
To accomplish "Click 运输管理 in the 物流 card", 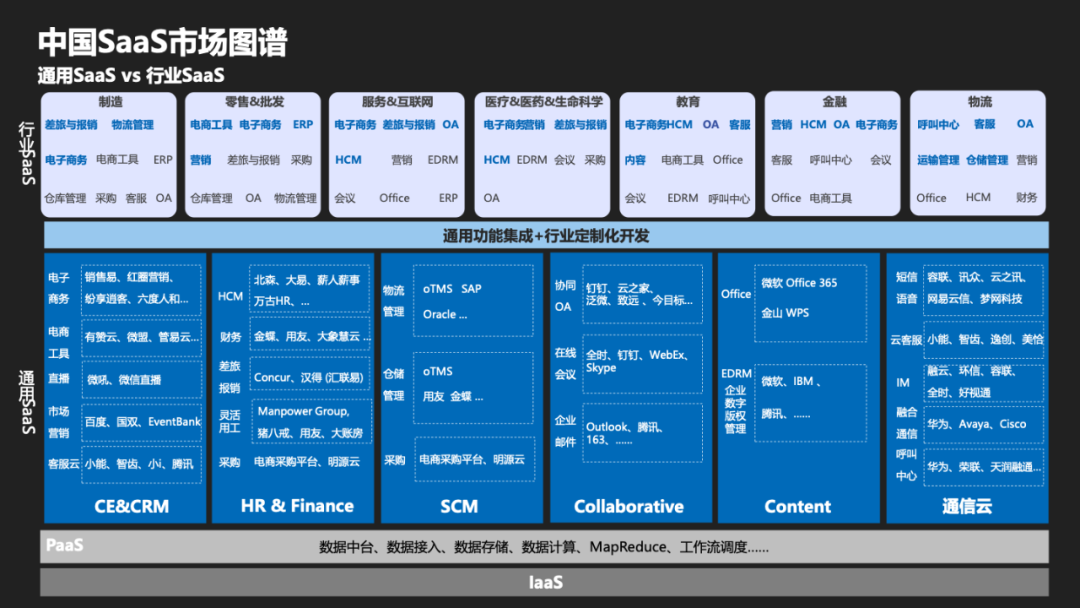I will (x=938, y=160).
